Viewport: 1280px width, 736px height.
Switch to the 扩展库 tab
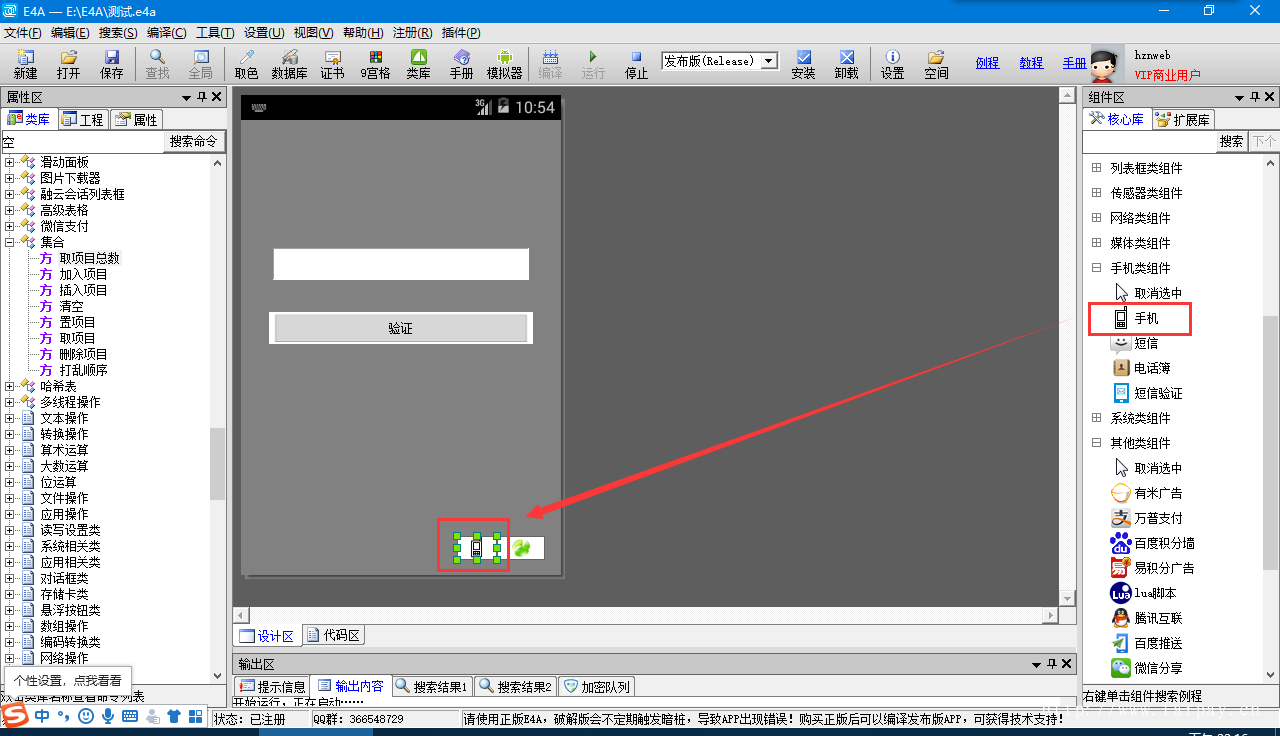1183,119
